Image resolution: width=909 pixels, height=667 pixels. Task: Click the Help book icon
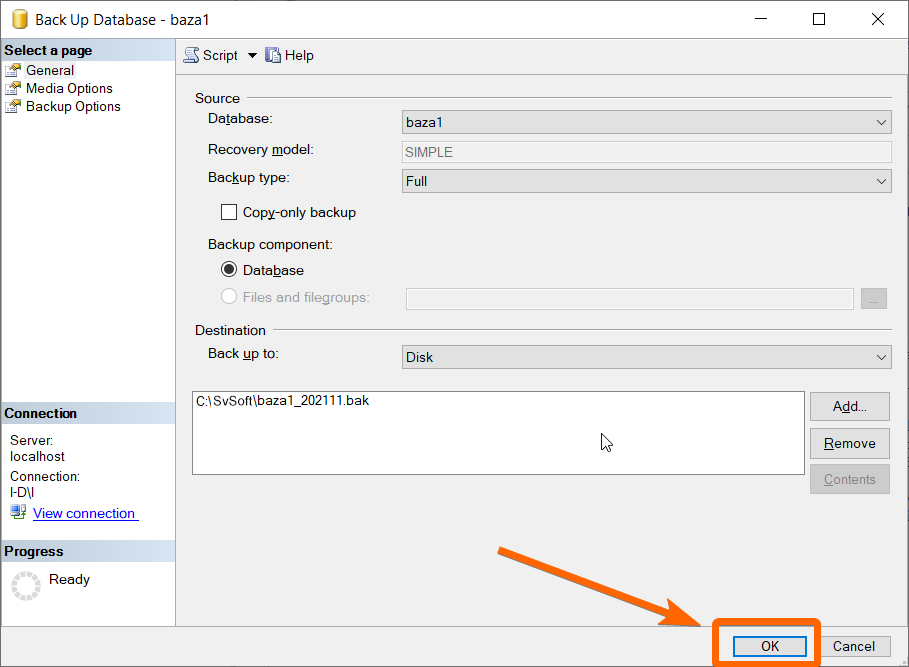tap(272, 55)
